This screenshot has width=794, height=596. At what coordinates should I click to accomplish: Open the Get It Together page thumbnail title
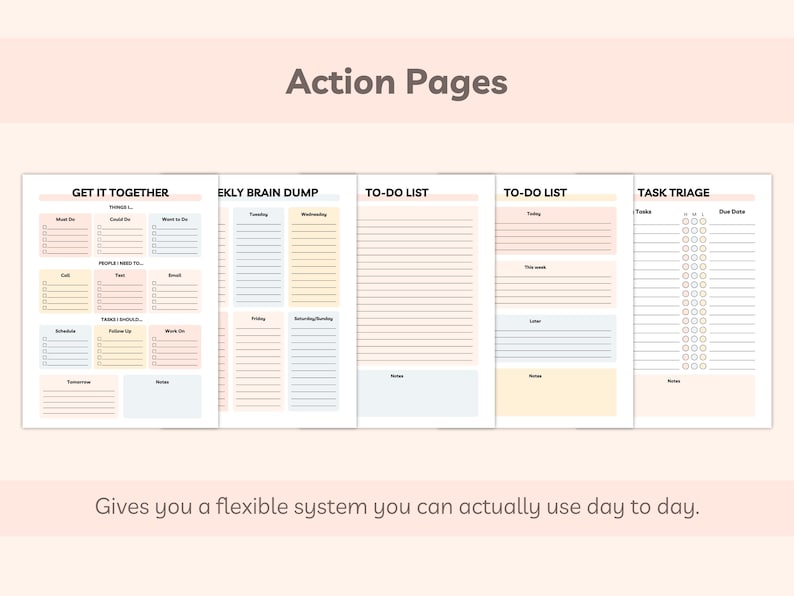[x=120, y=192]
